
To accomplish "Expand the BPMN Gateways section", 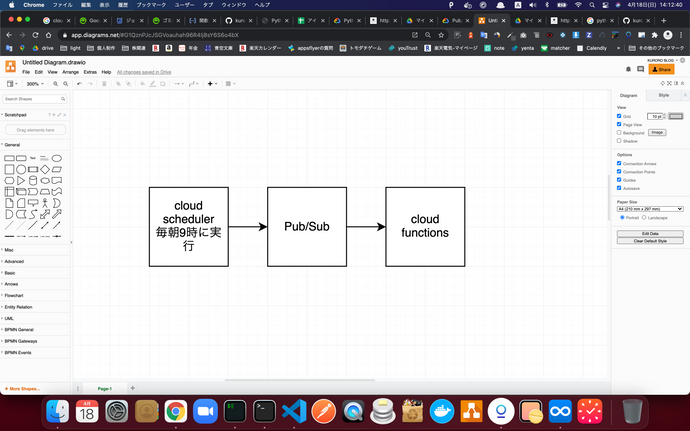I will (35, 341).
